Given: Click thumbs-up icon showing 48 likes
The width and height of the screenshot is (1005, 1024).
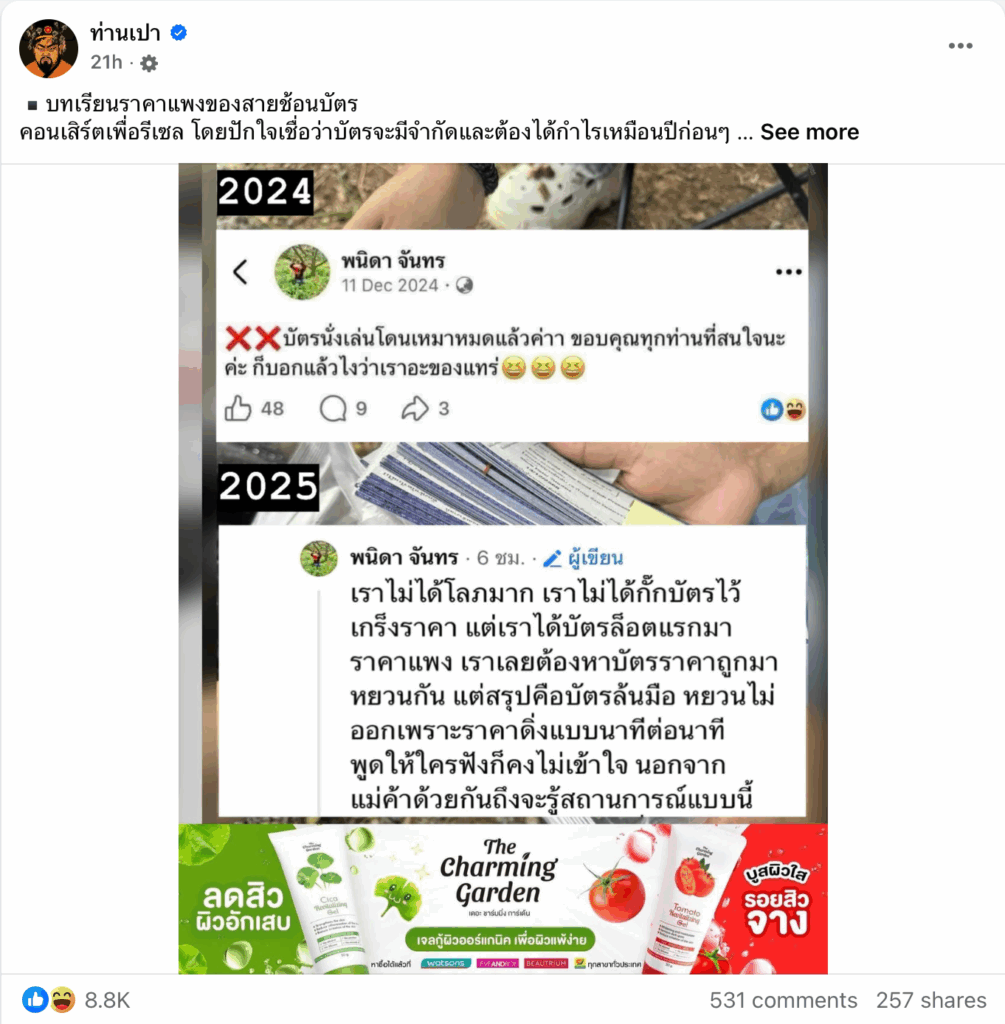Looking at the screenshot, I should click(238, 409).
